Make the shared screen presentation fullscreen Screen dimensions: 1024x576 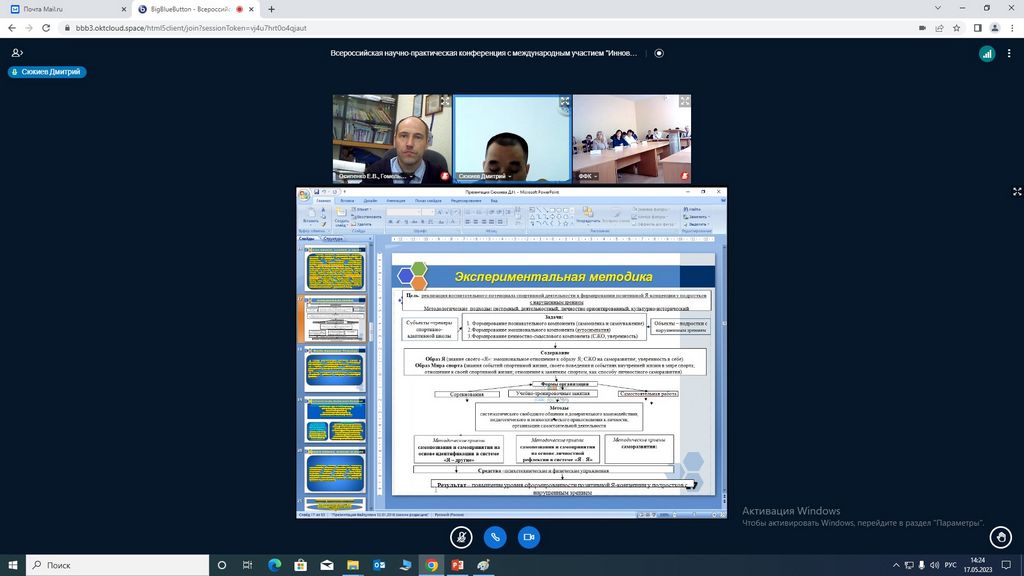click(1017, 191)
